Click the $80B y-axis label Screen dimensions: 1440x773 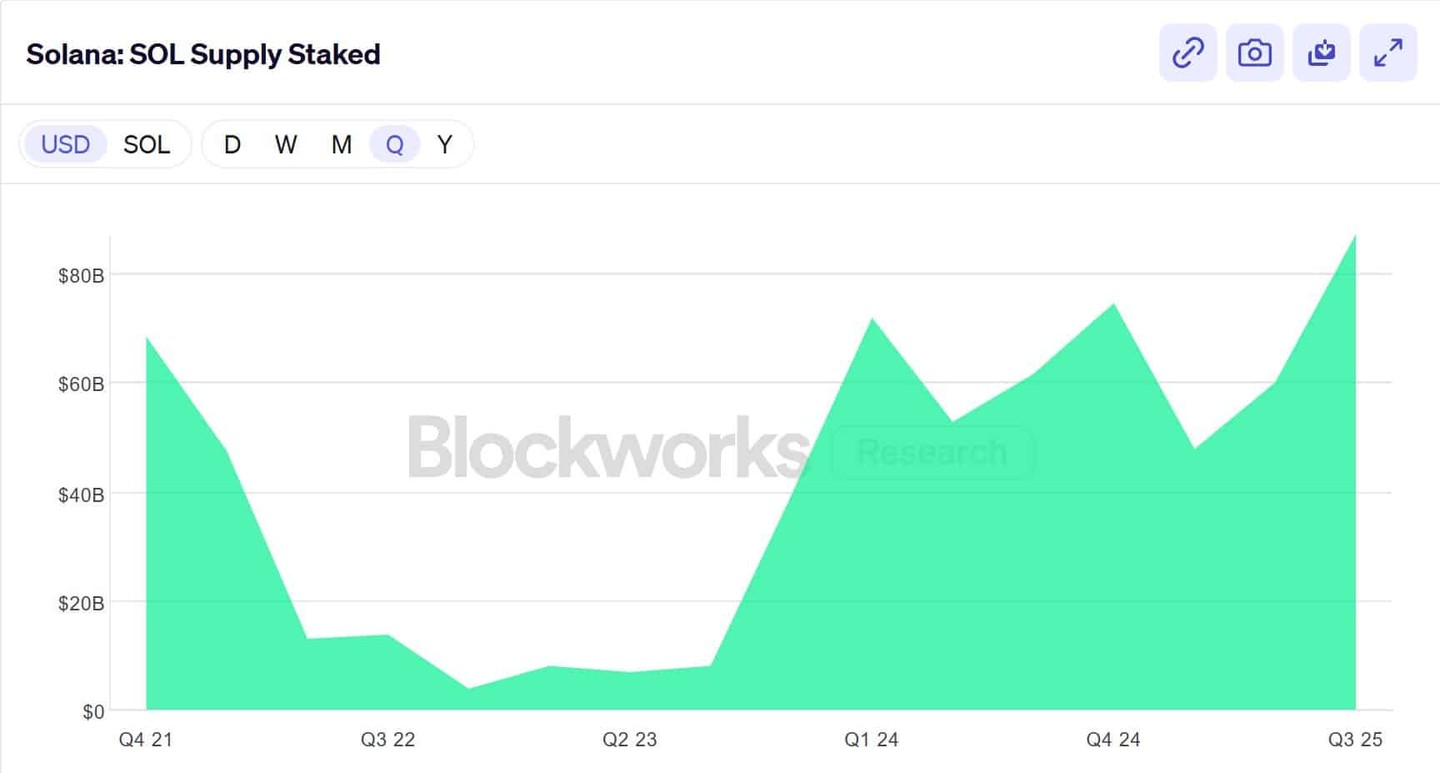pos(81,276)
